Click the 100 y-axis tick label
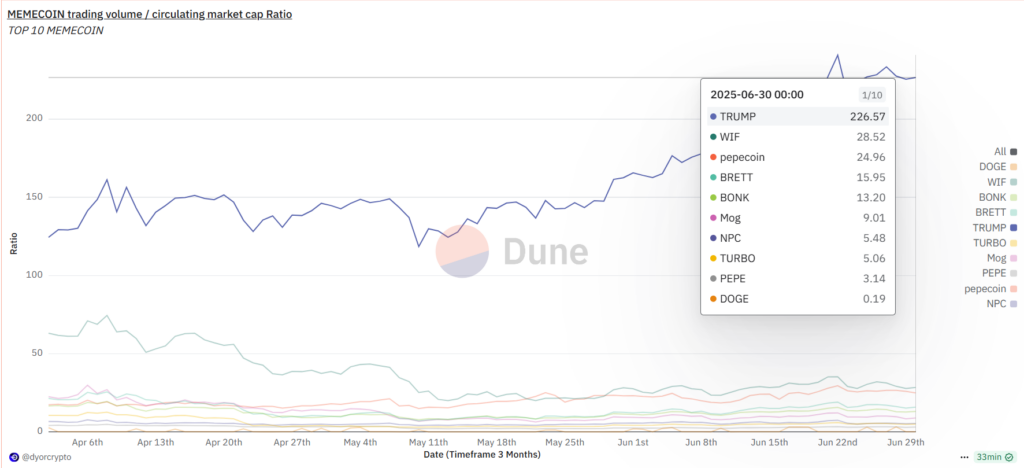This screenshot has width=1024, height=468. [35, 275]
